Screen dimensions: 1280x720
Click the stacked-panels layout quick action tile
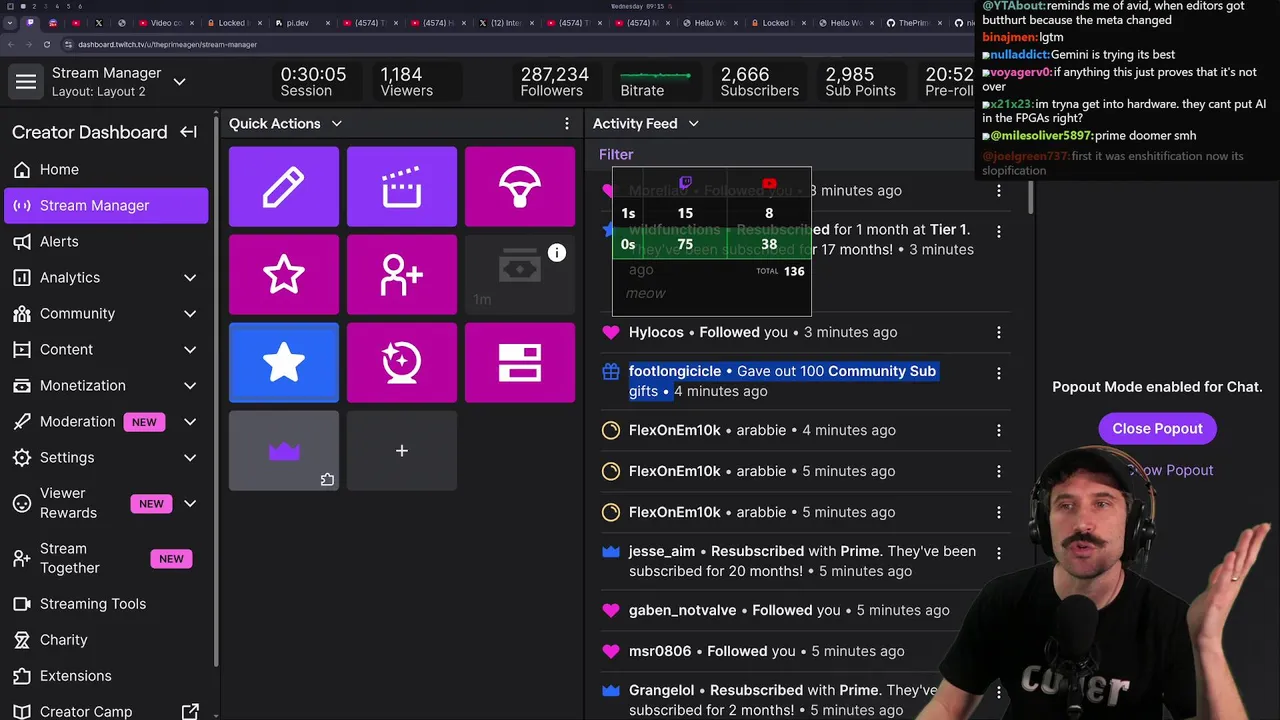(520, 363)
